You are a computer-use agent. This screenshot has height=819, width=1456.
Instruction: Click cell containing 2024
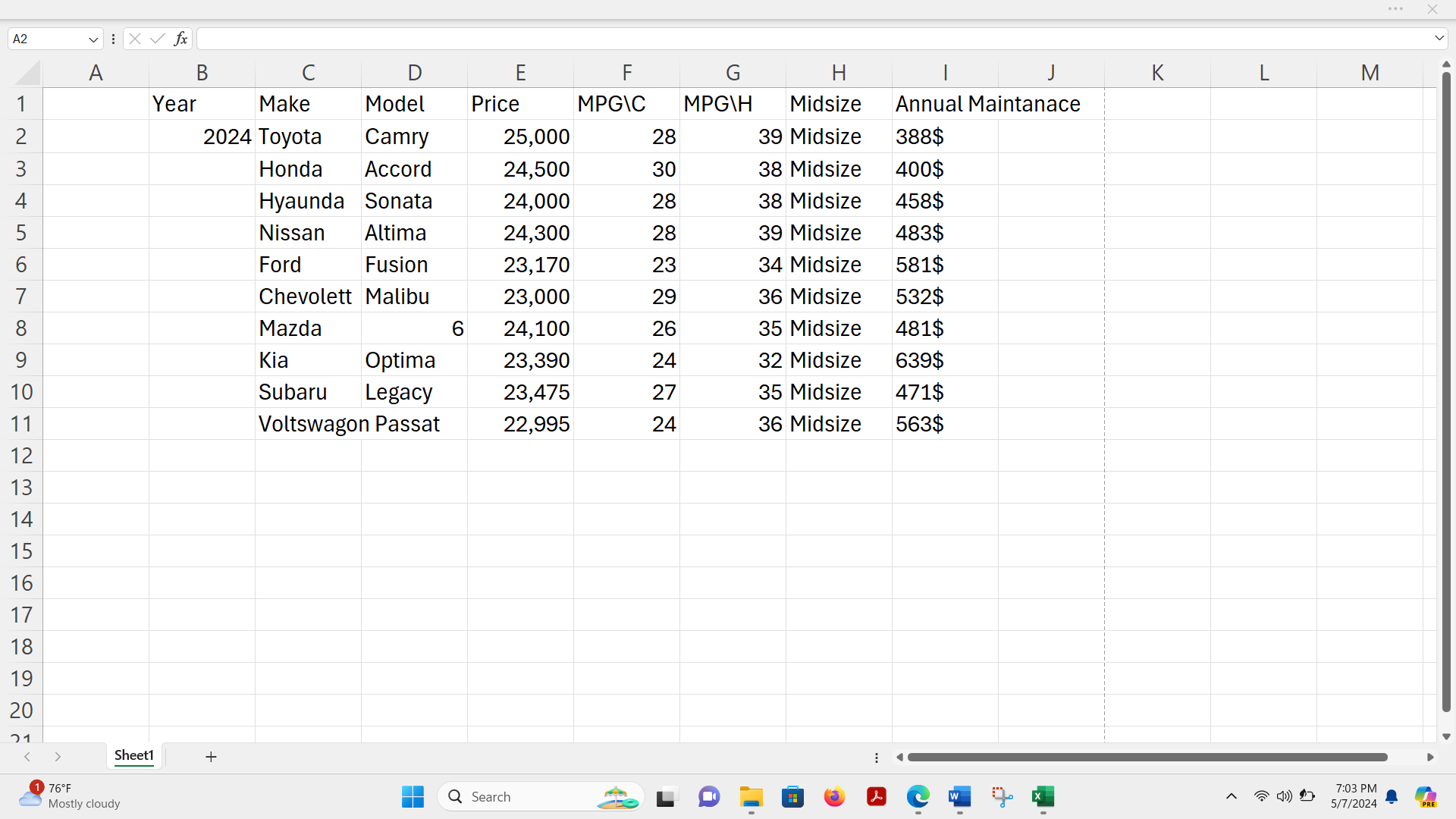pos(202,136)
